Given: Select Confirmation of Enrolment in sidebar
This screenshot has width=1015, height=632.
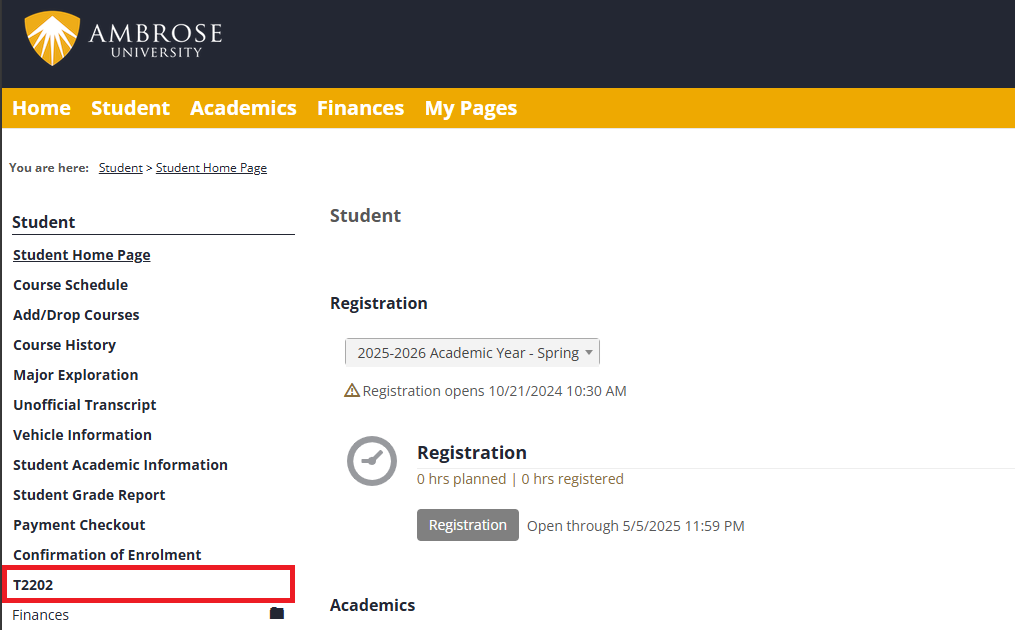Looking at the screenshot, I should [x=107, y=555].
